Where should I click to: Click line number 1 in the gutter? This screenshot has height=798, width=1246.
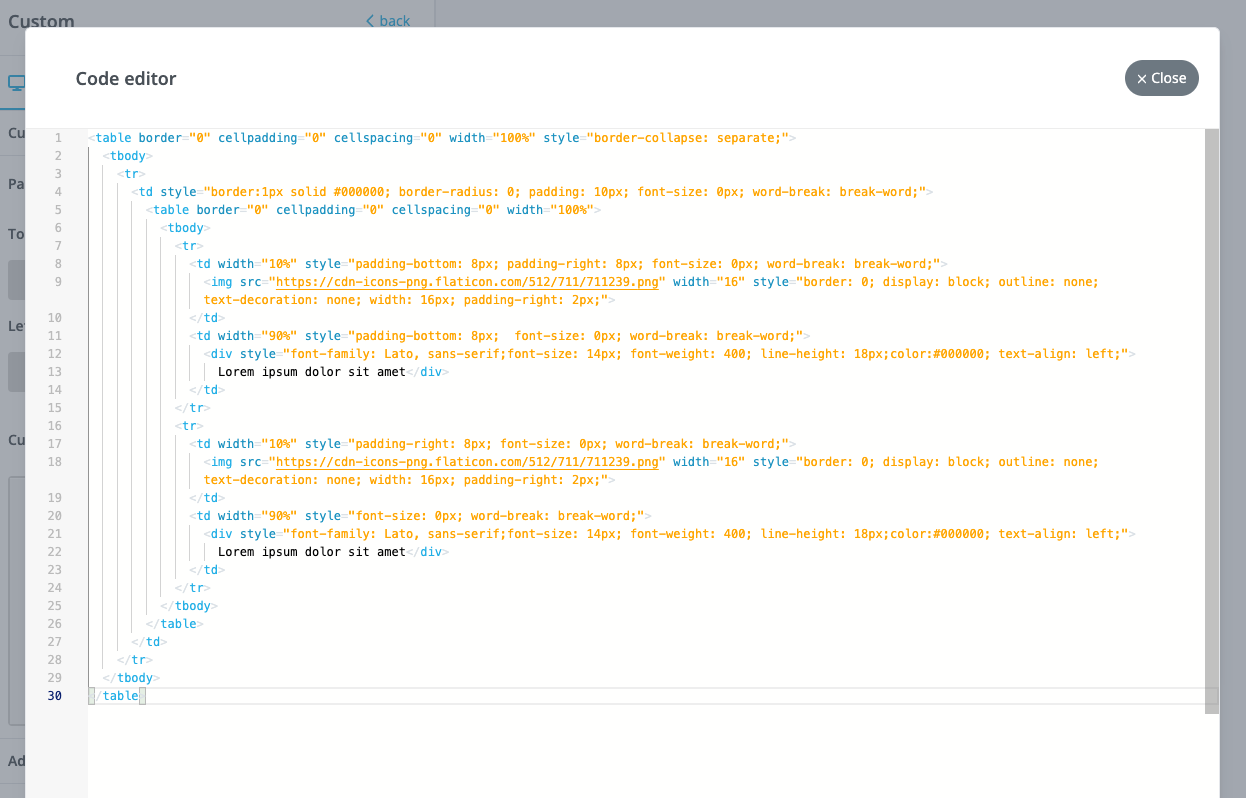tap(57, 137)
